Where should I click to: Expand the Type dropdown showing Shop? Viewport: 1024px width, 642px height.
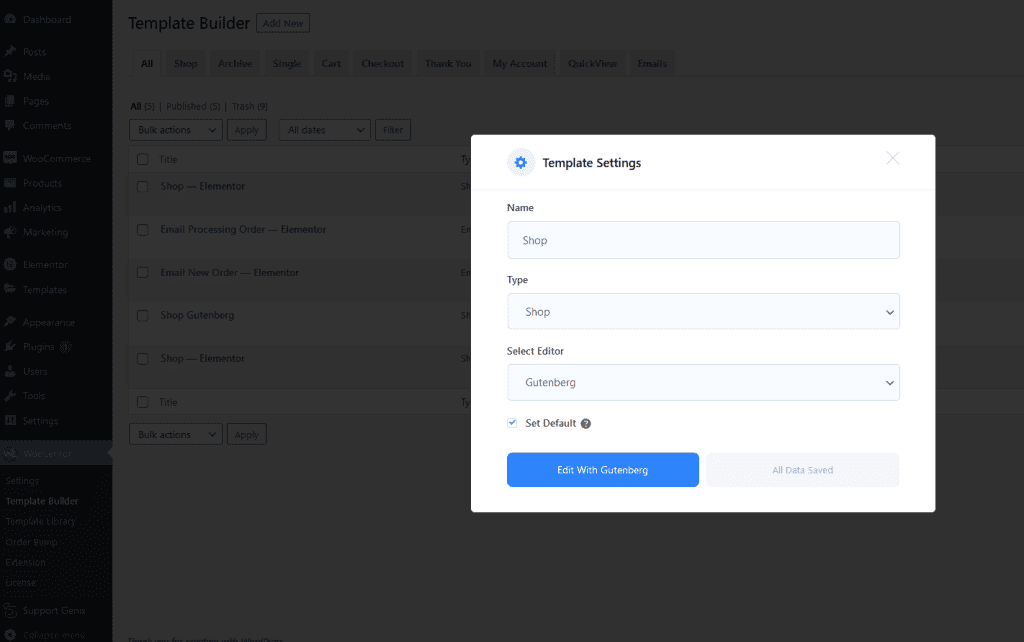click(x=703, y=312)
